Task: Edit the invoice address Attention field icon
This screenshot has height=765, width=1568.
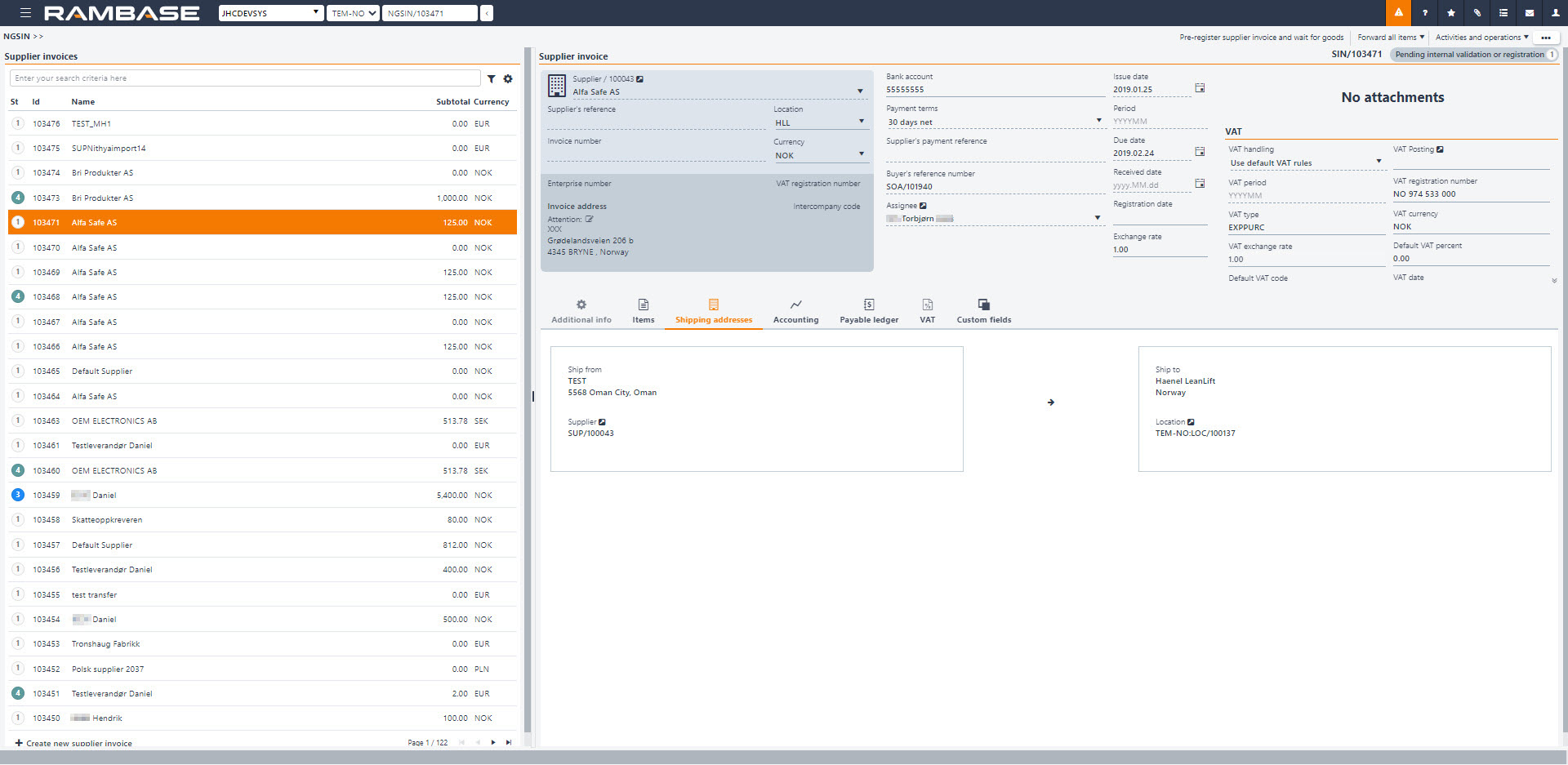Action: click(589, 220)
